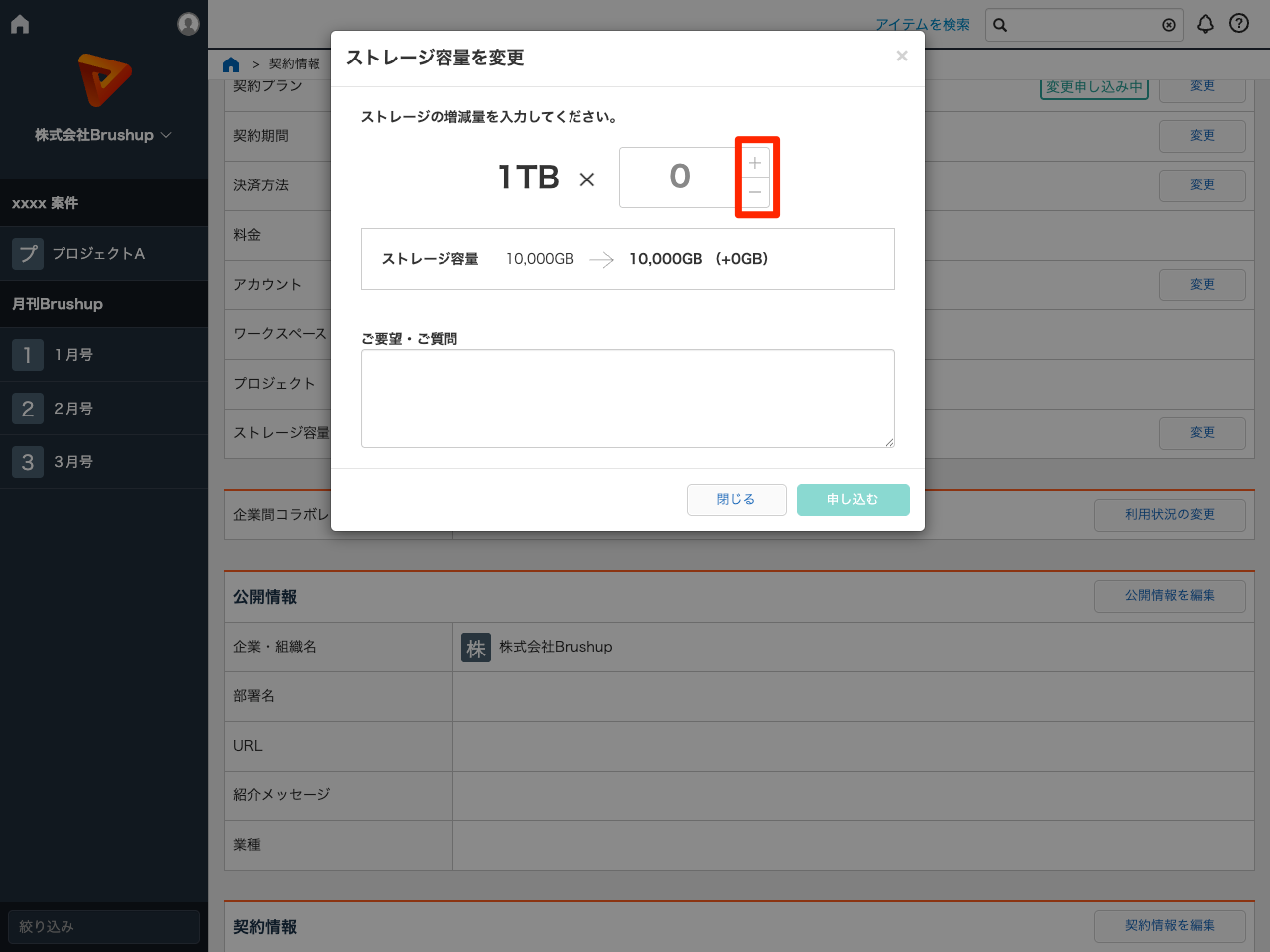
Task: Click the Brushup triangle logo
Action: pos(104,80)
